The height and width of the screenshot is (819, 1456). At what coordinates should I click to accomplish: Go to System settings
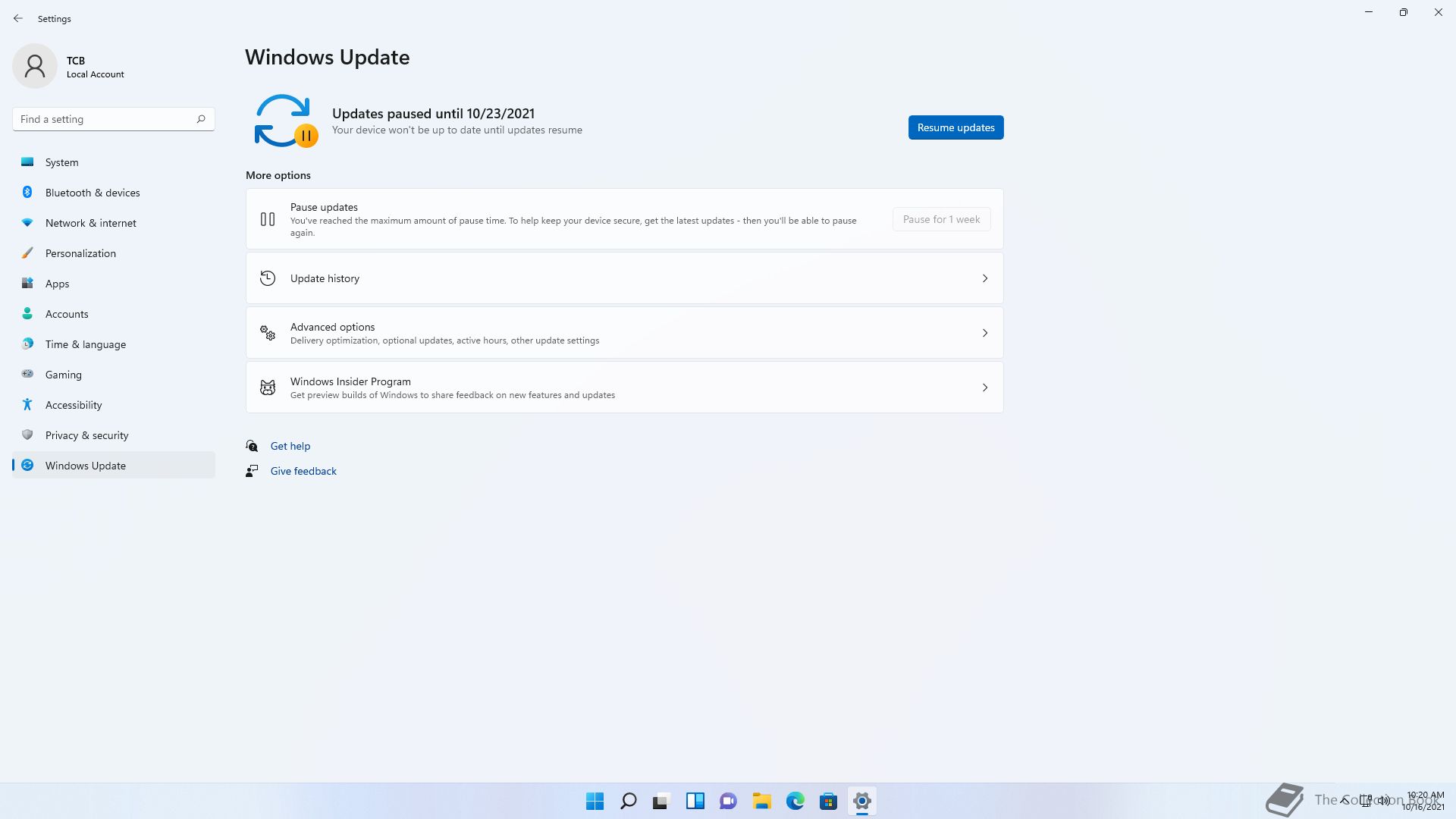click(x=114, y=162)
